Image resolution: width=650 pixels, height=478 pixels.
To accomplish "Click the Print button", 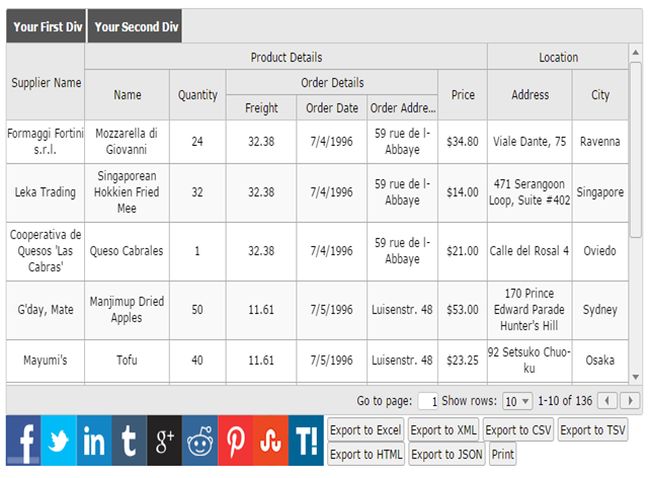I will coord(502,454).
